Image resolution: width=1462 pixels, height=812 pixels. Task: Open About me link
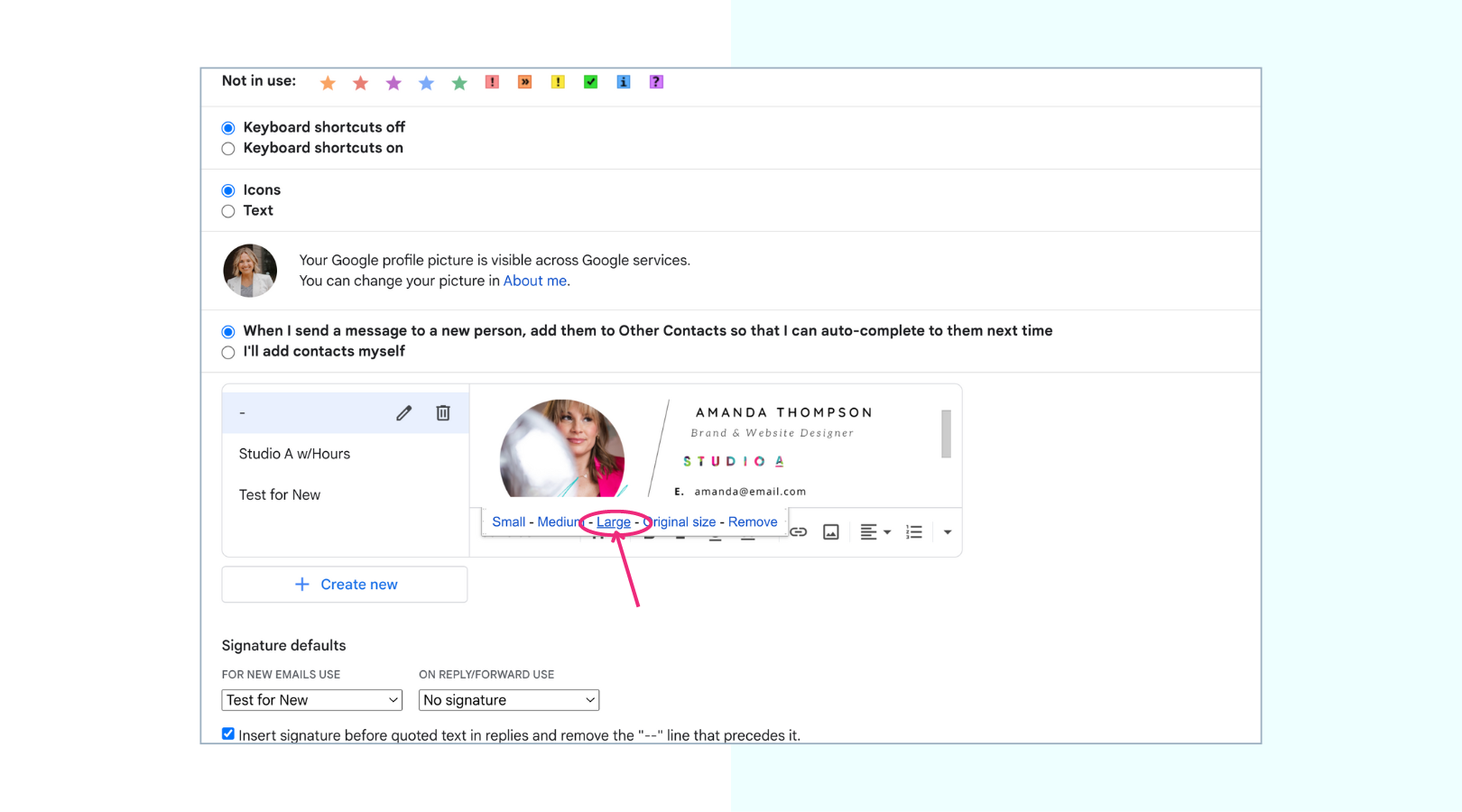click(x=534, y=281)
